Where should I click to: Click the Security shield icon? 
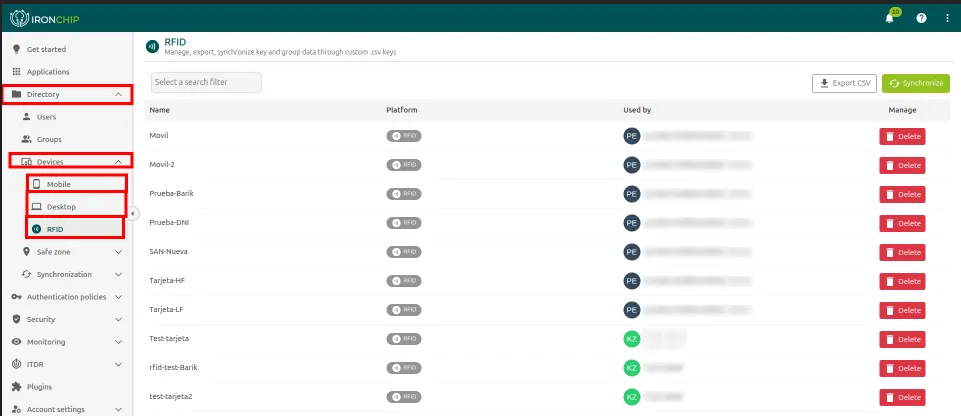(x=17, y=319)
